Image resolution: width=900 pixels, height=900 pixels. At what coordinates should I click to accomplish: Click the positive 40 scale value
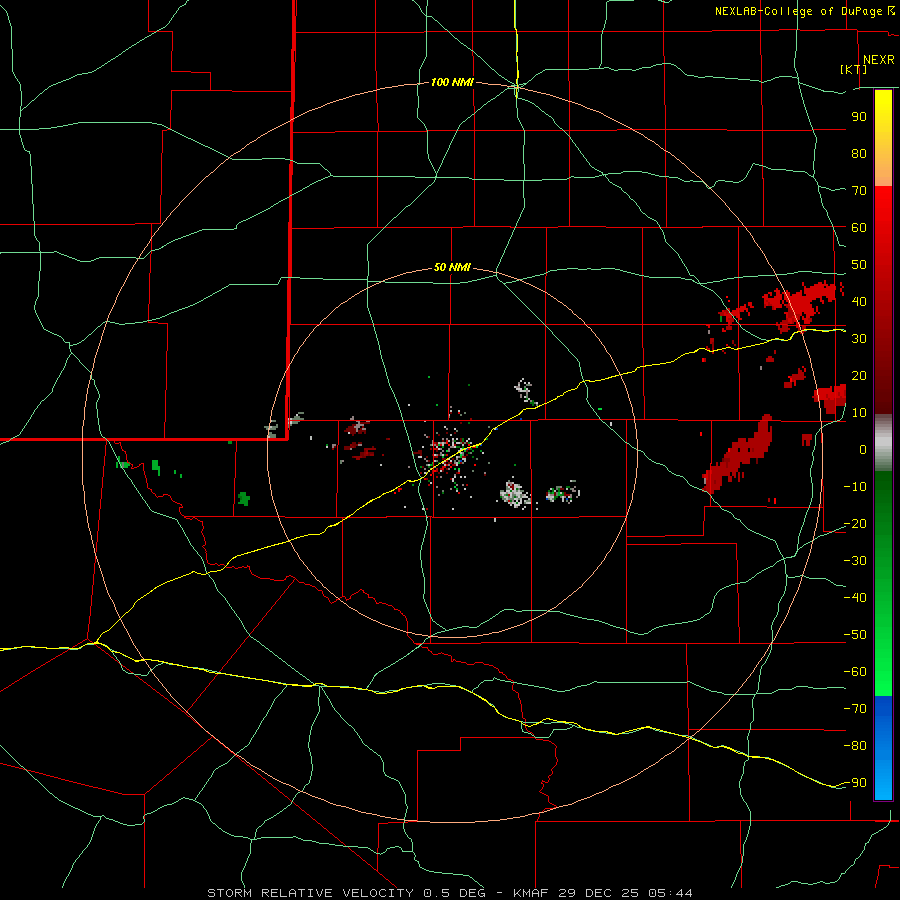pos(859,301)
